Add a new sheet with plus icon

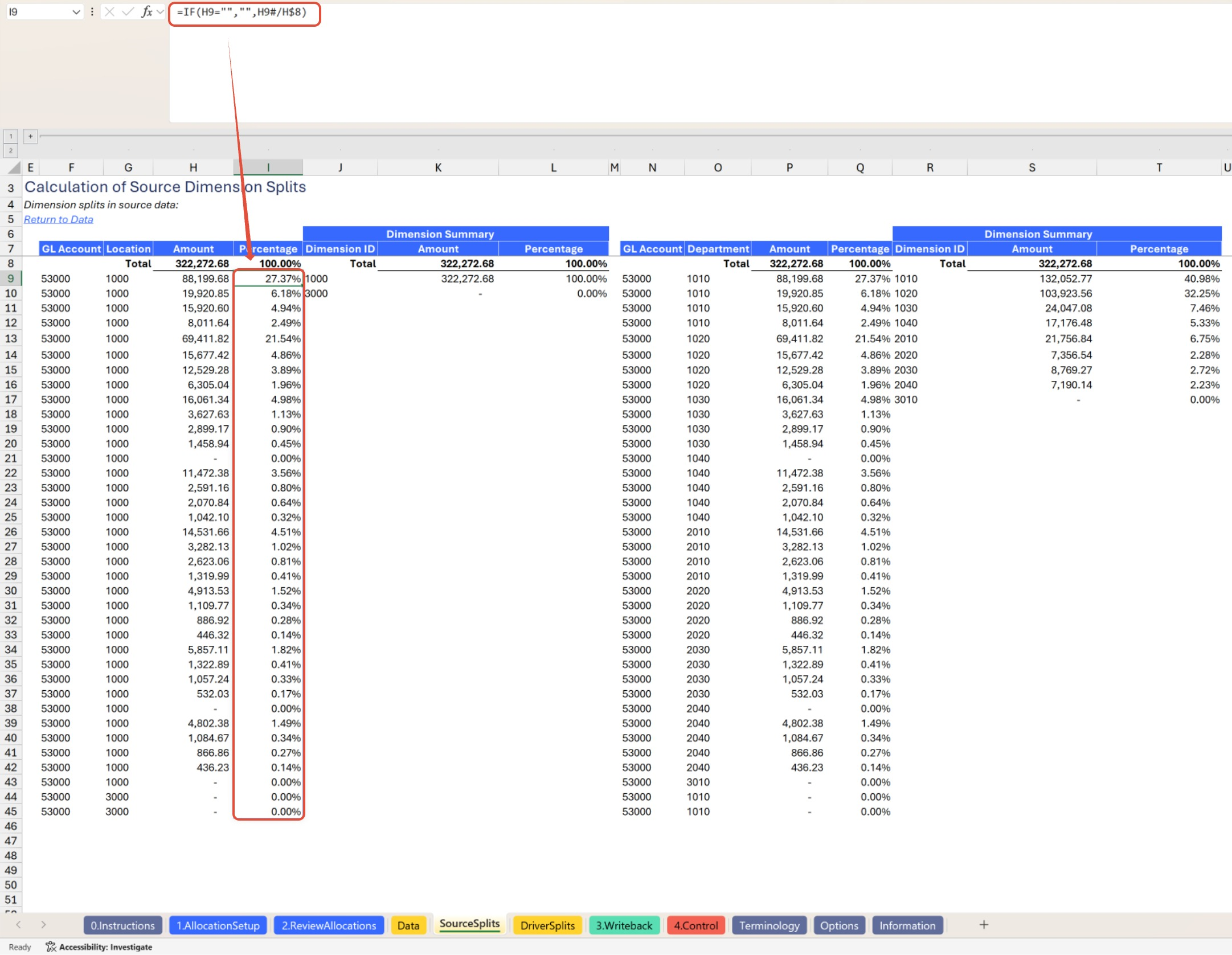point(984,925)
